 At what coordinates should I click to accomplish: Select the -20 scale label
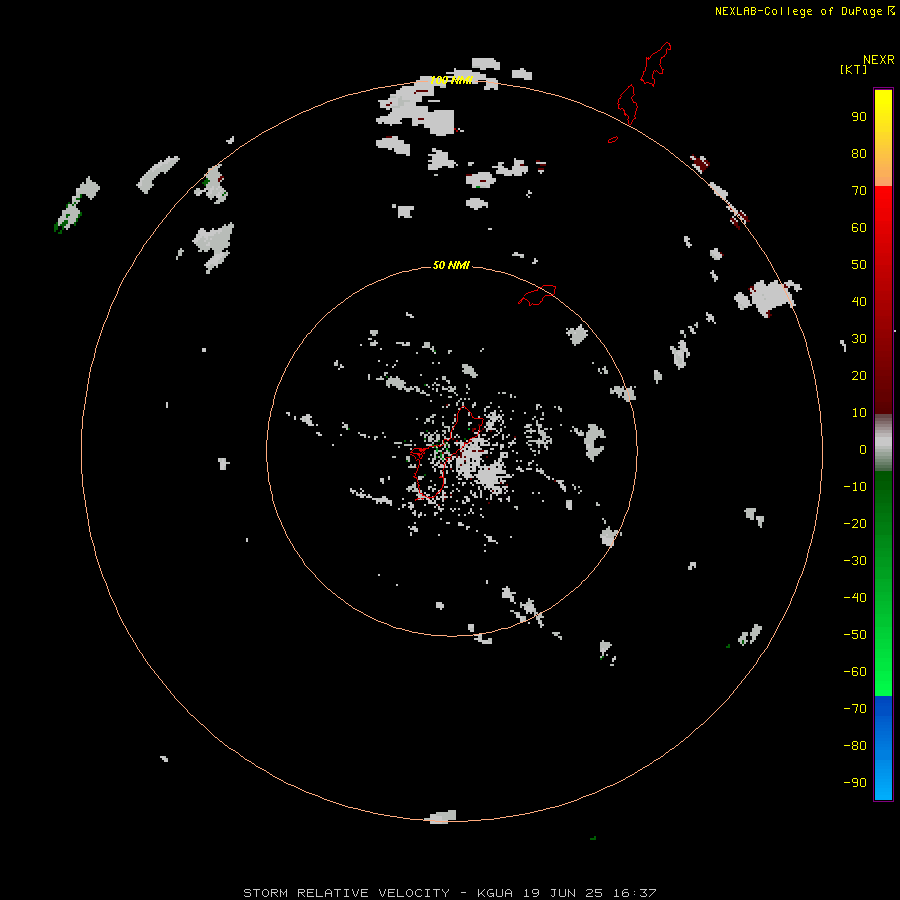855,523
